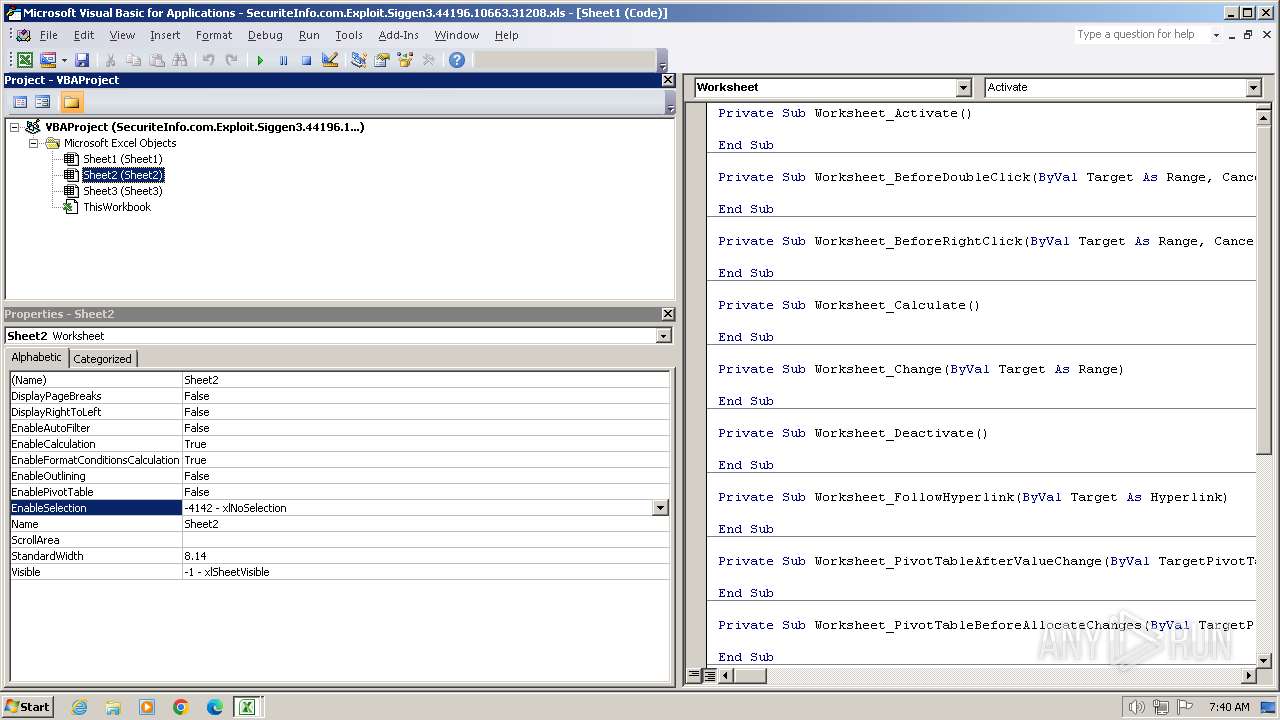
Task: Select the DisplayPageBreaks property row
Action: click(340, 396)
